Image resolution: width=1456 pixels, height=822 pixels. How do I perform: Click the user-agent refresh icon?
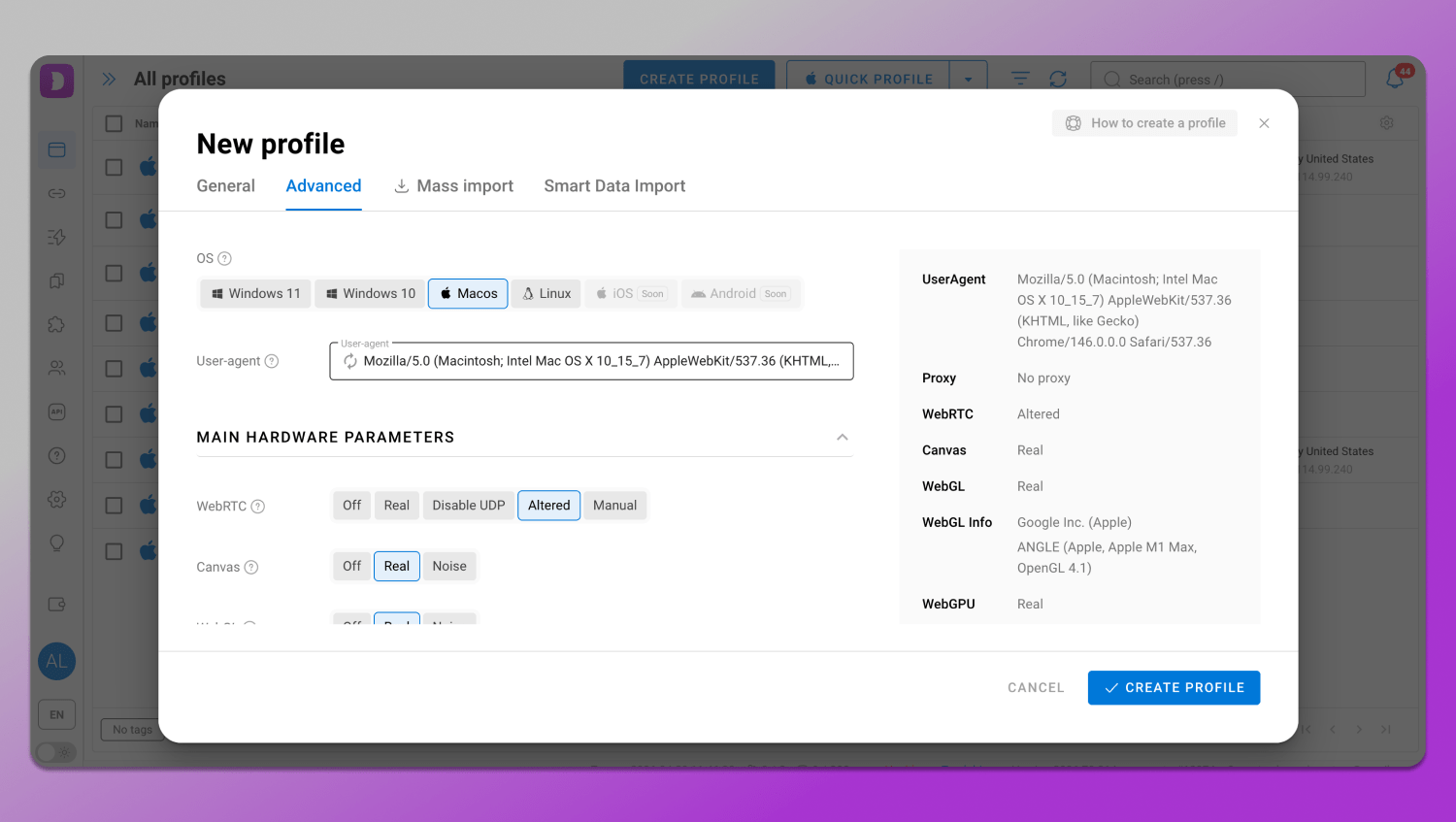tap(349, 361)
